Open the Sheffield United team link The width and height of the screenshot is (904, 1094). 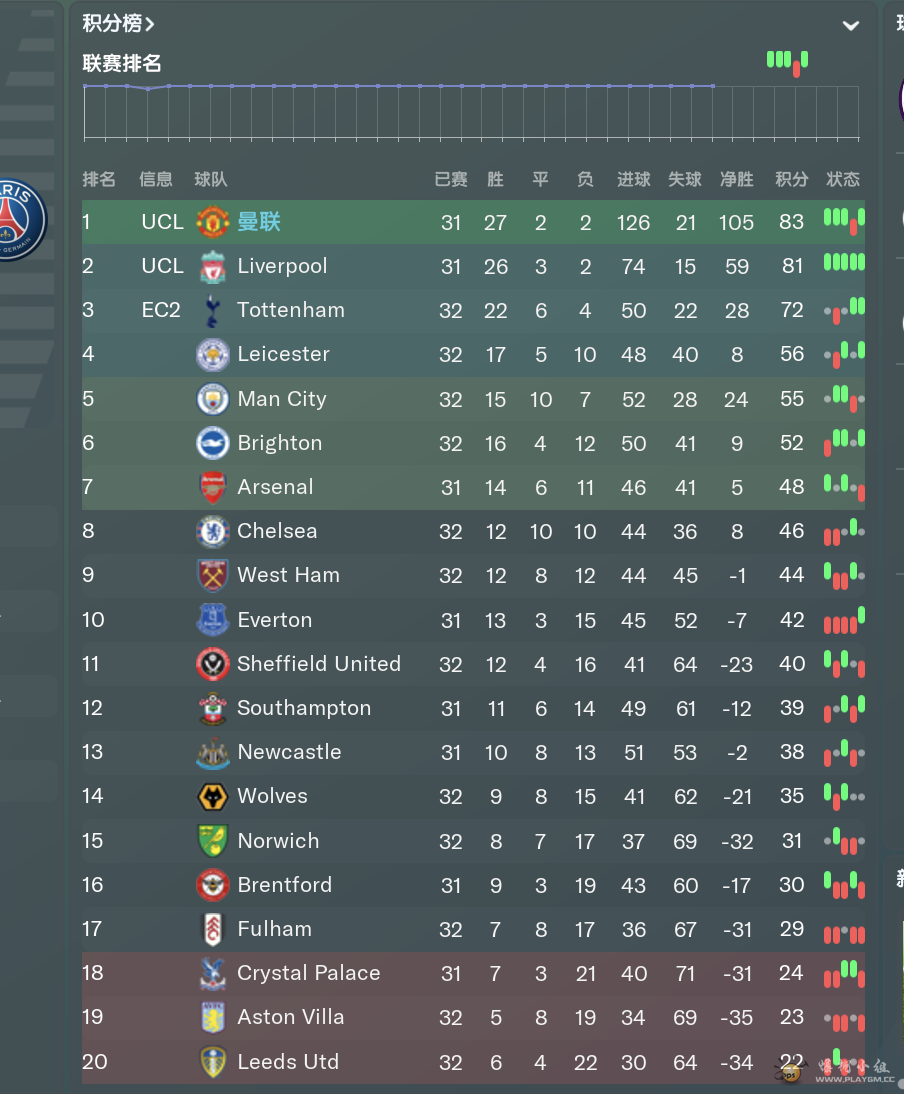[x=319, y=664]
